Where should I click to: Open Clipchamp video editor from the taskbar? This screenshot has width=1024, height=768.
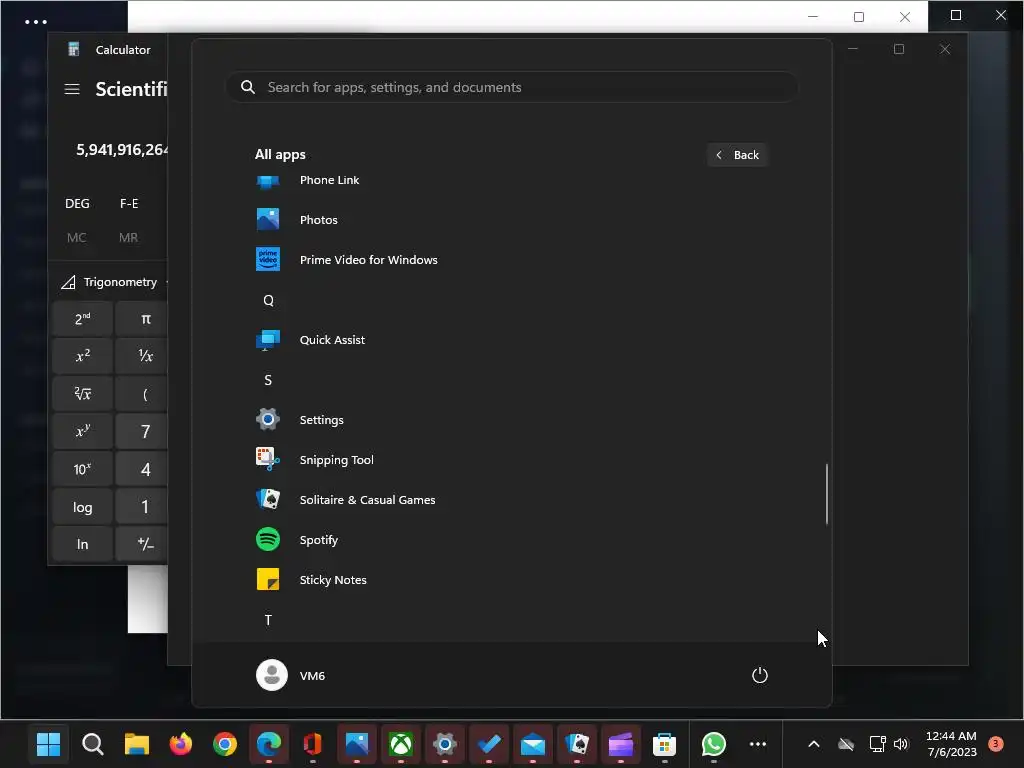620,744
